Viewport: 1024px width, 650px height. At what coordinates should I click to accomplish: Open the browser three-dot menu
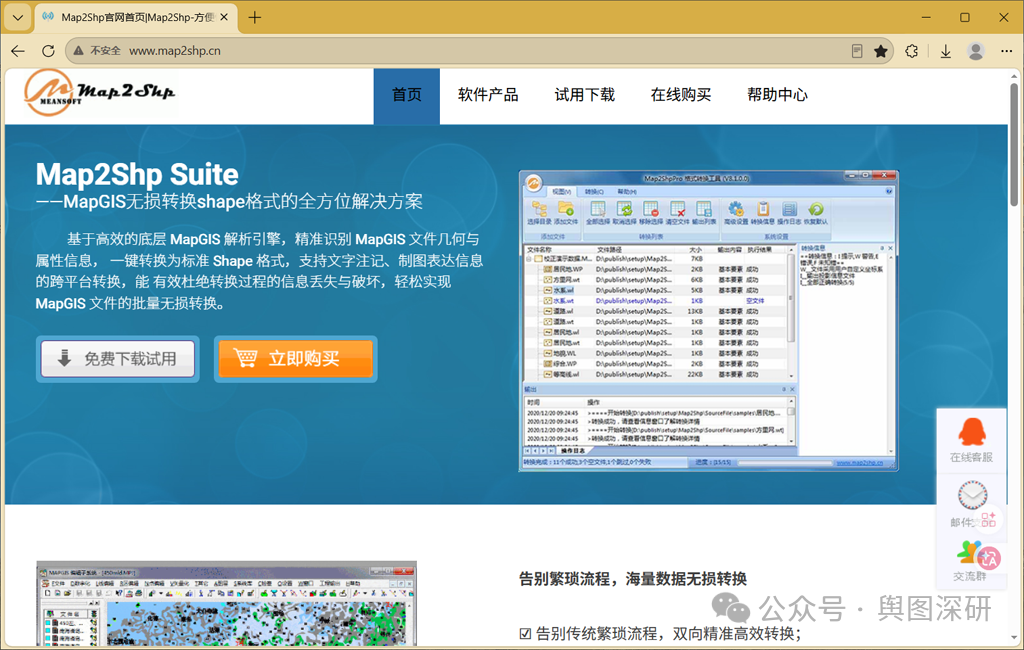(1006, 51)
